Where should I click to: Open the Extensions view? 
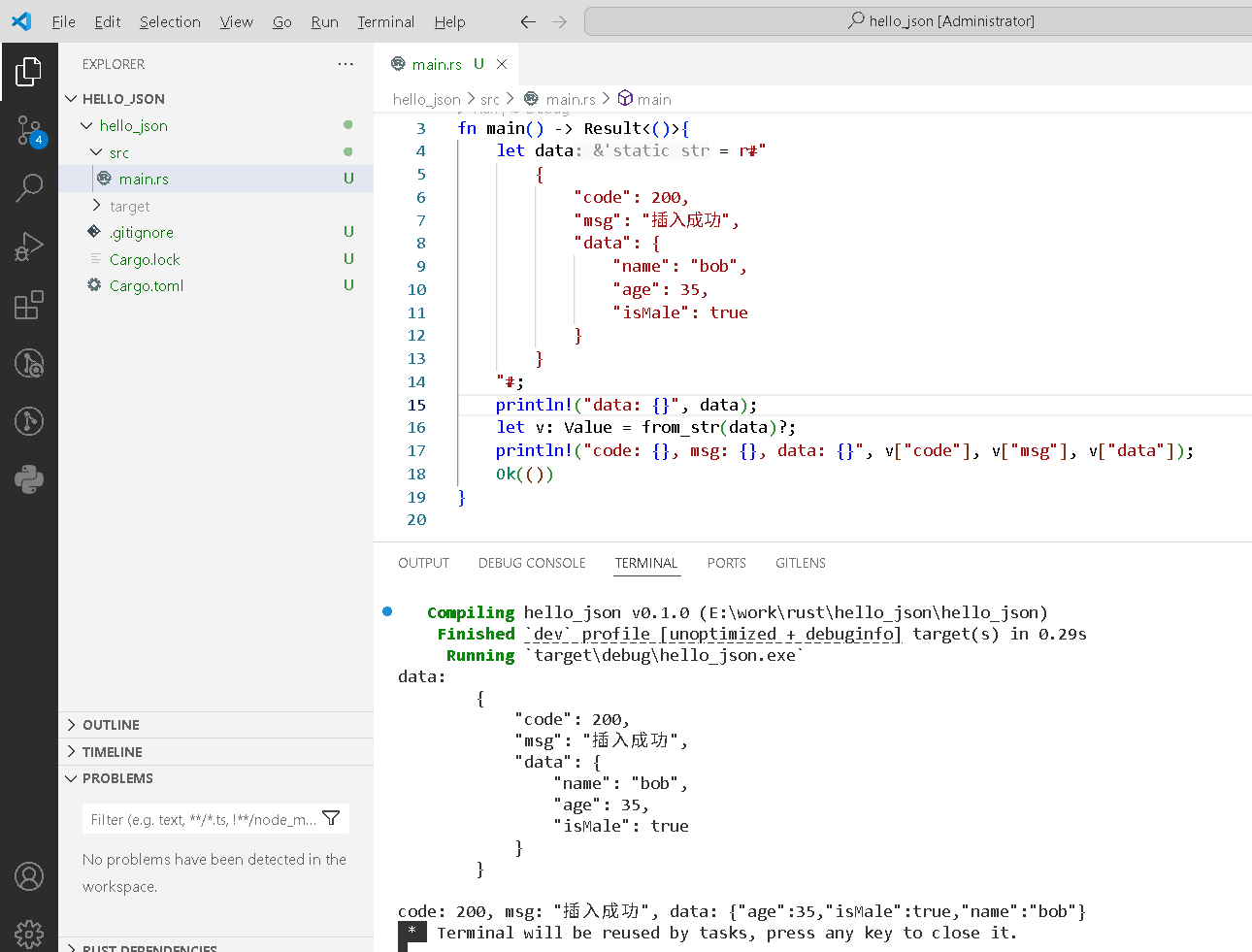point(29,305)
